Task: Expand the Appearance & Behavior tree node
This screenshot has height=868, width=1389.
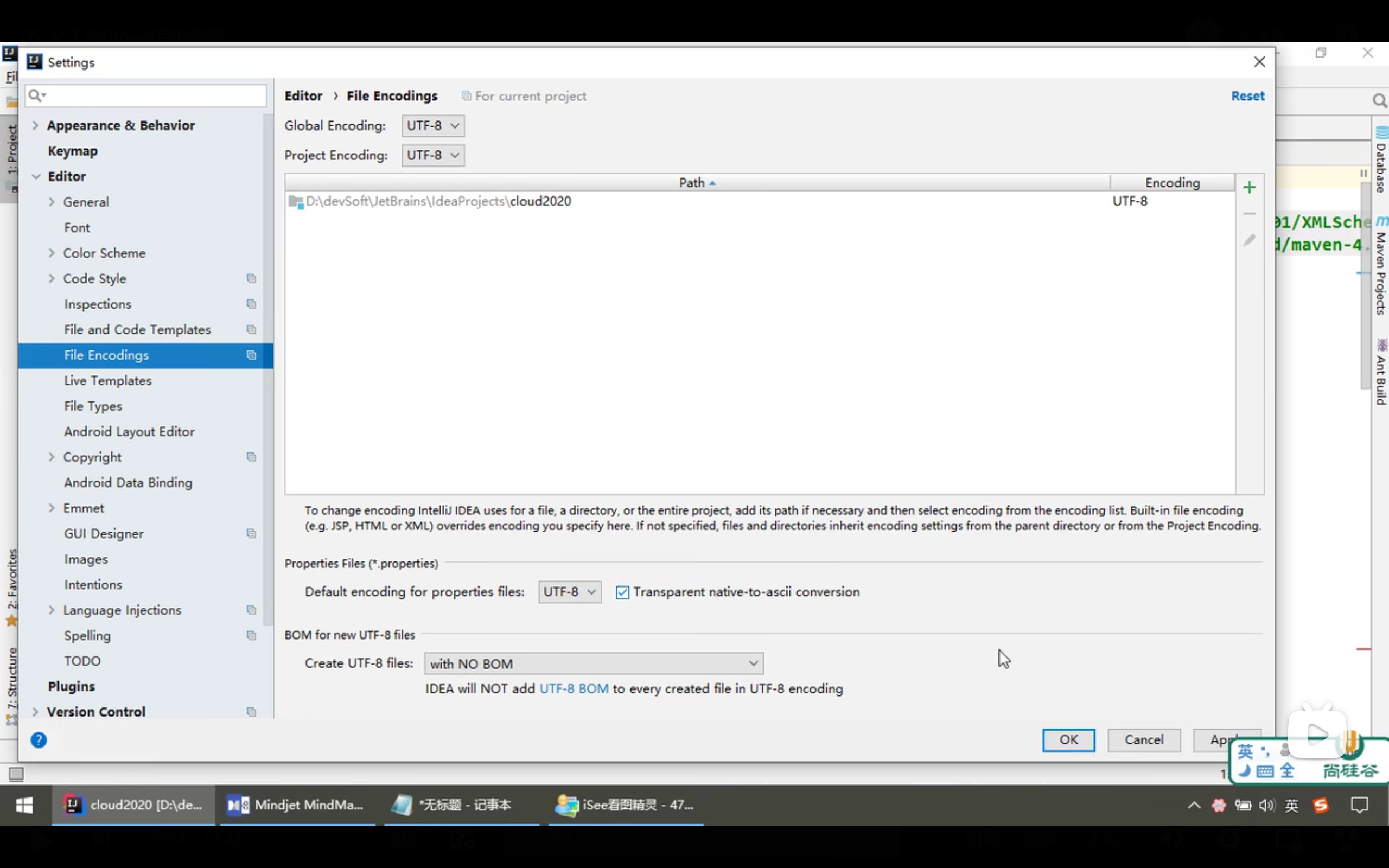Action: (36, 125)
